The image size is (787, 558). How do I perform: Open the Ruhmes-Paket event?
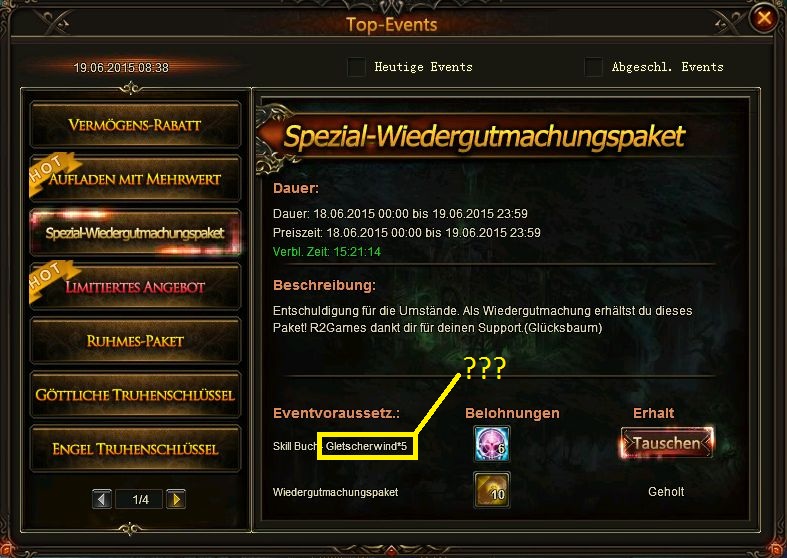coord(135,341)
